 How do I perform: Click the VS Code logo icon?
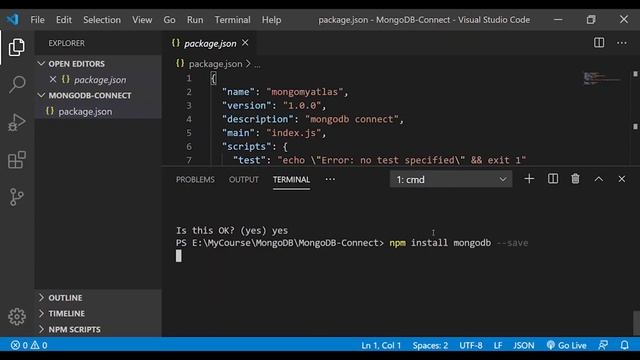[x=13, y=19]
